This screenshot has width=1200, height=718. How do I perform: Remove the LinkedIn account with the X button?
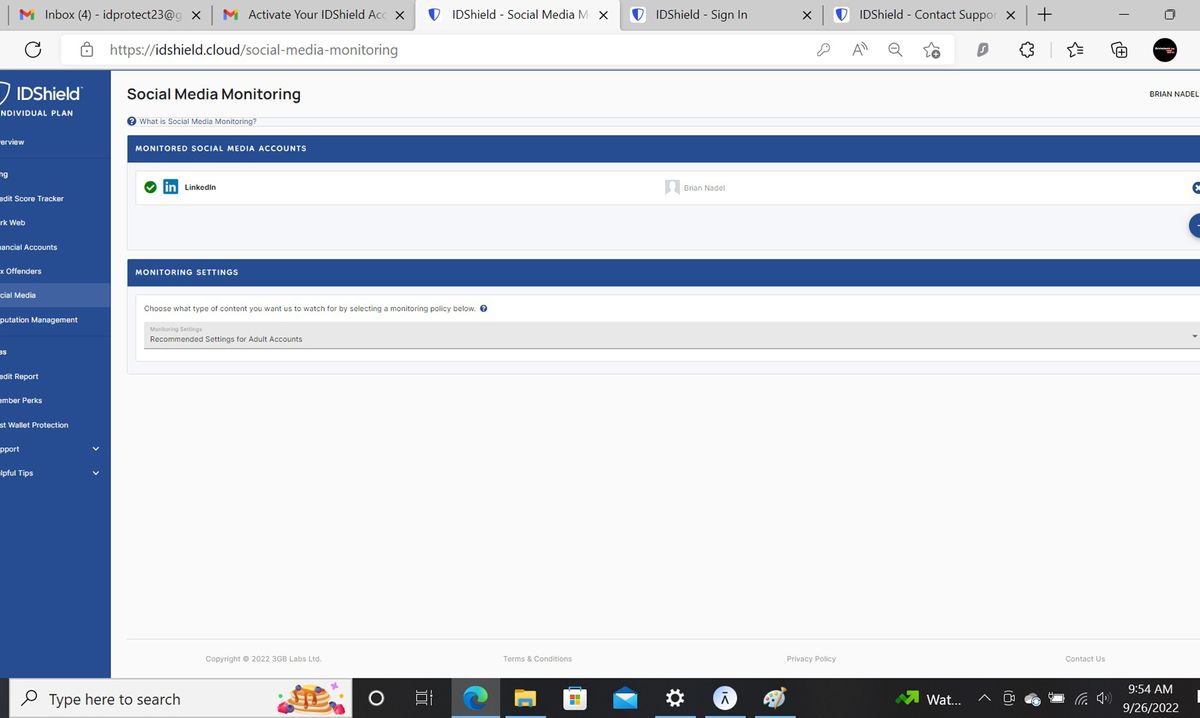1196,186
